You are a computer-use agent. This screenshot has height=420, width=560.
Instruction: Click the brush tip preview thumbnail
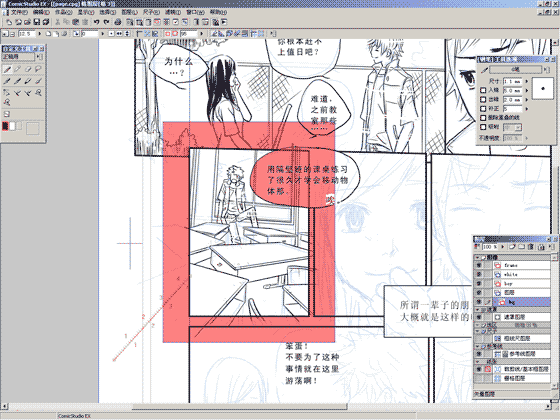coord(543,88)
